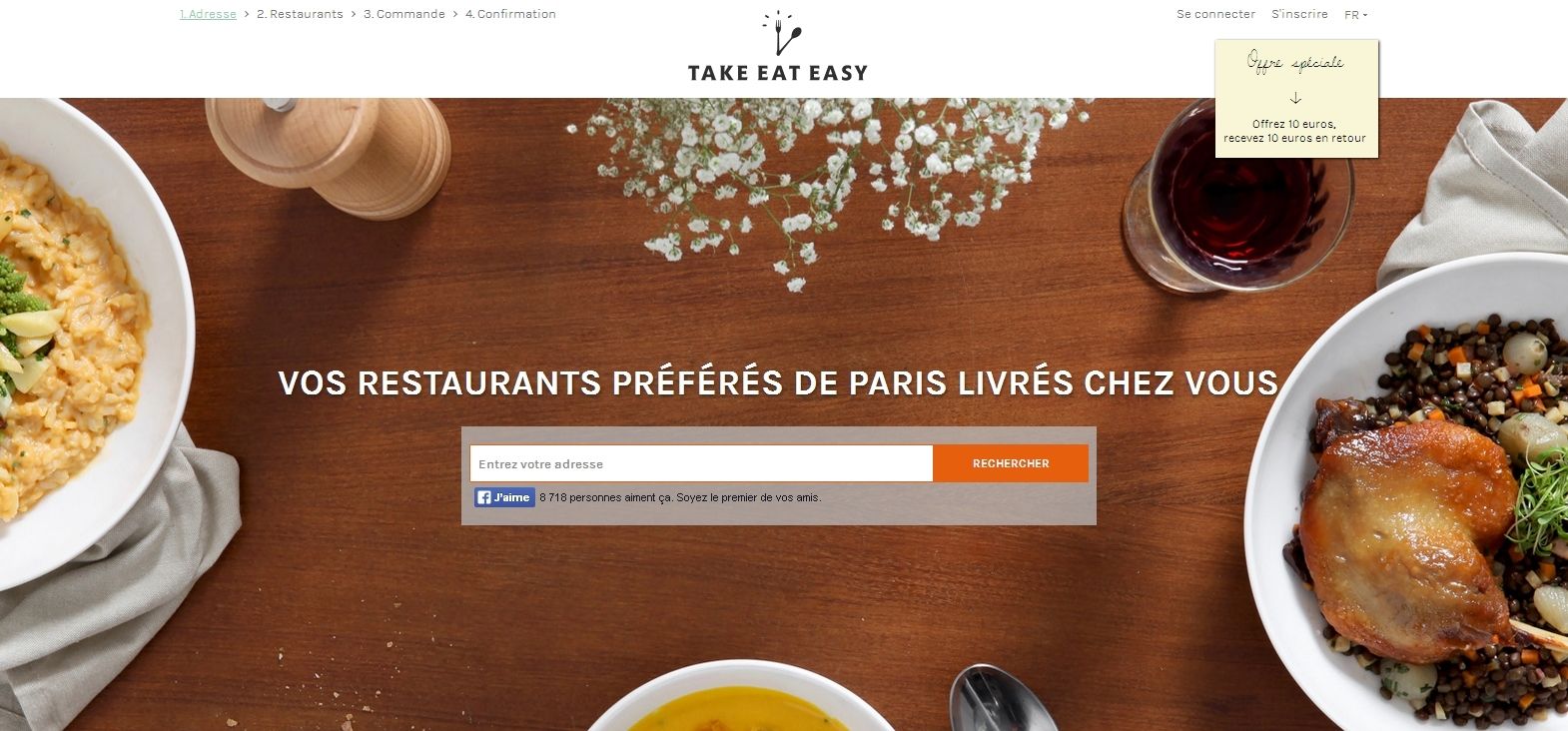Click the TAKE EAT EASY wordmark
Image resolution: width=1568 pixels, height=731 pixels.
coord(778,72)
